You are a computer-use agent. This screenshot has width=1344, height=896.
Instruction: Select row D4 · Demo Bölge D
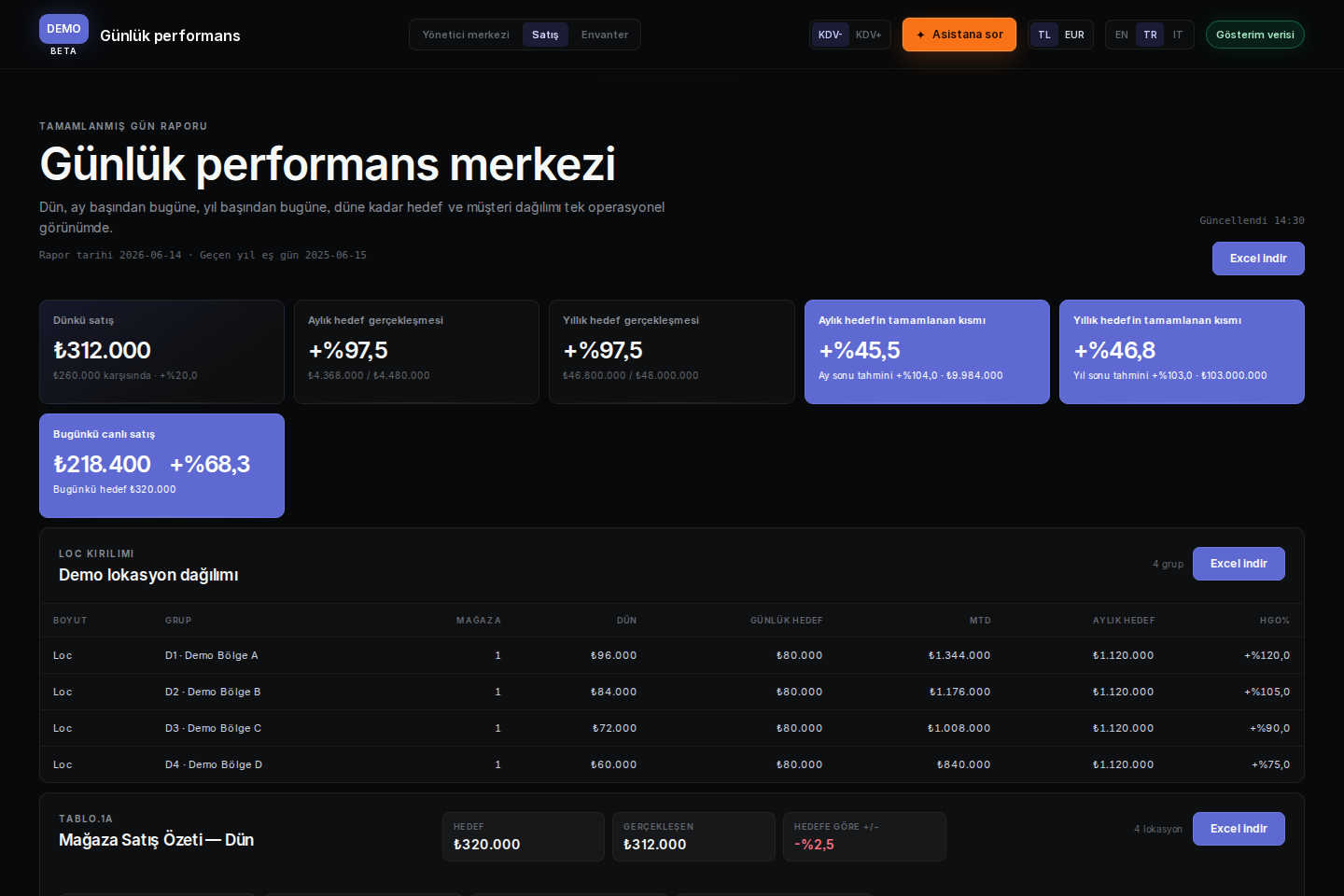672,764
